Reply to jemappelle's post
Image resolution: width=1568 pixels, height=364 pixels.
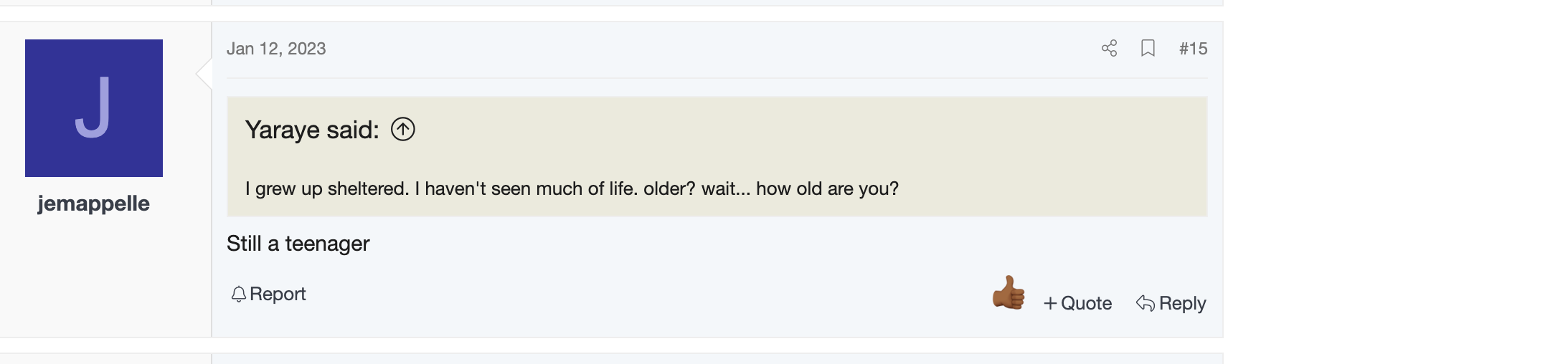[x=1171, y=304]
